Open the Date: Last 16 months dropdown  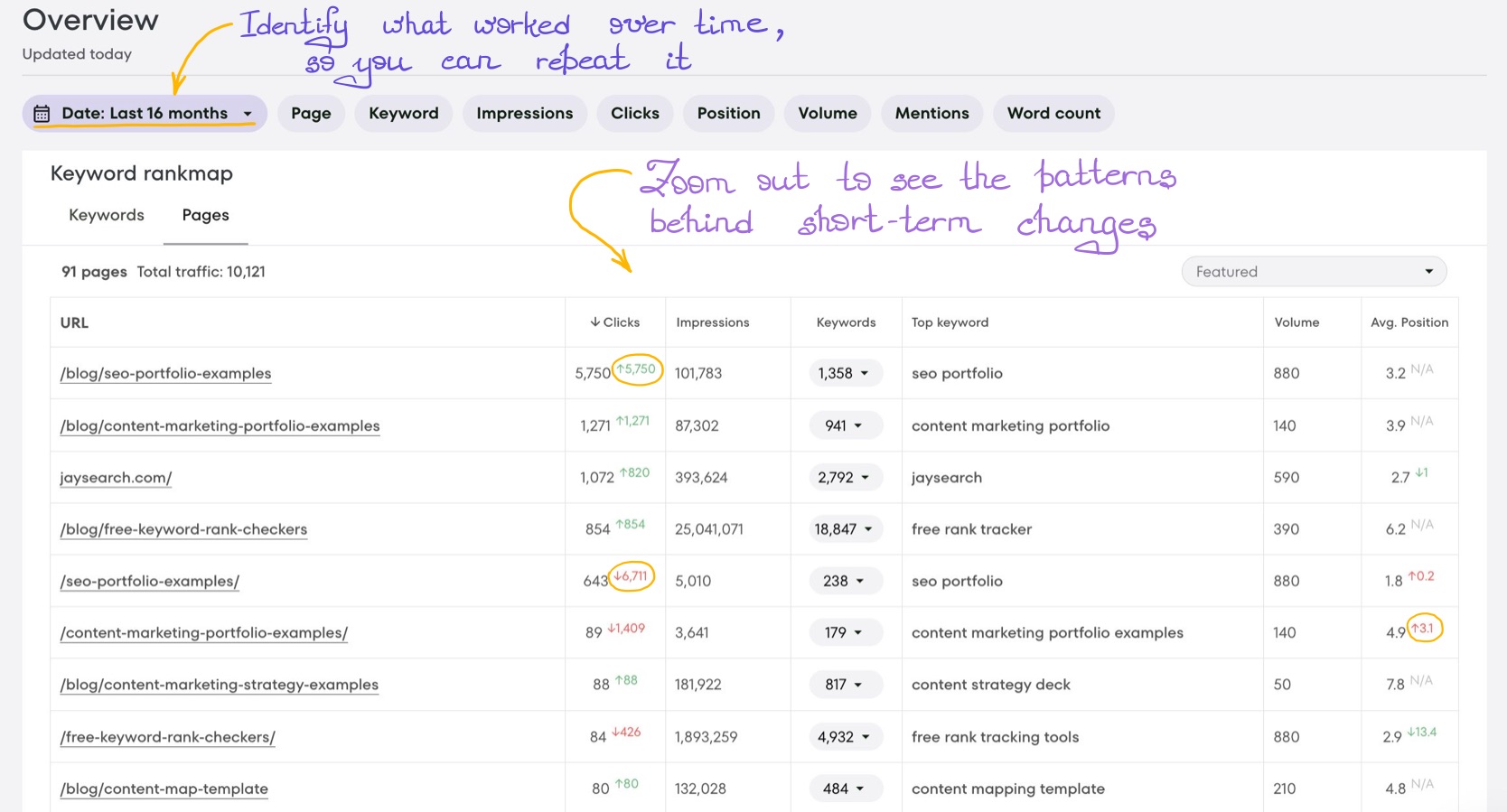[x=145, y=114]
